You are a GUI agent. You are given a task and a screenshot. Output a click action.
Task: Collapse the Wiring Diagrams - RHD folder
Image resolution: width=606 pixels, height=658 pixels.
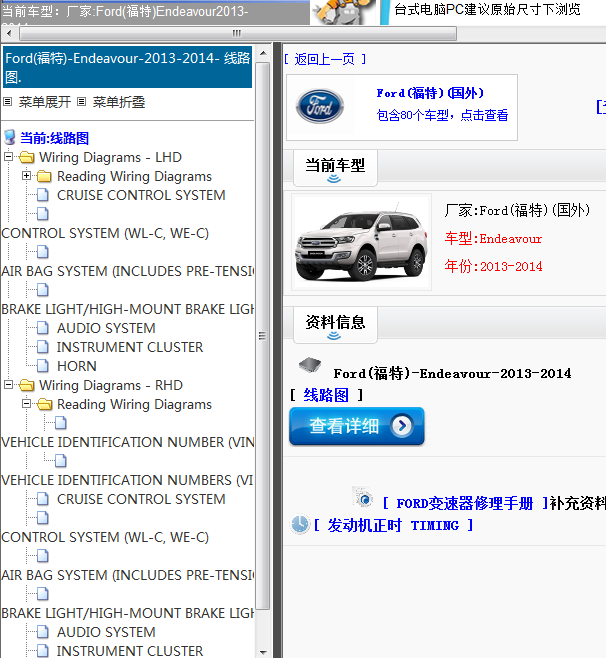pos(8,384)
